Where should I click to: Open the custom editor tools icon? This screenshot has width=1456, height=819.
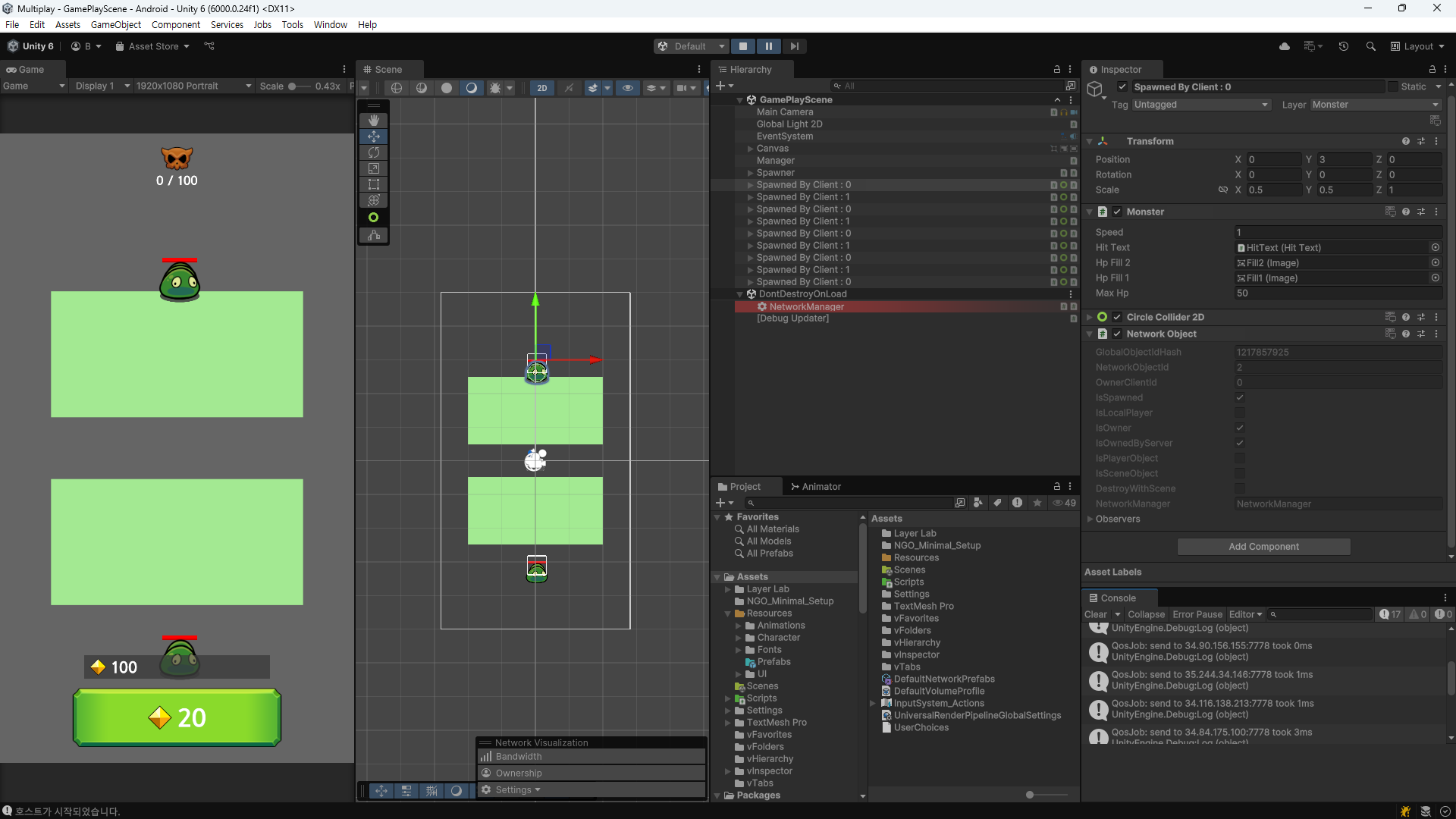coord(374,235)
